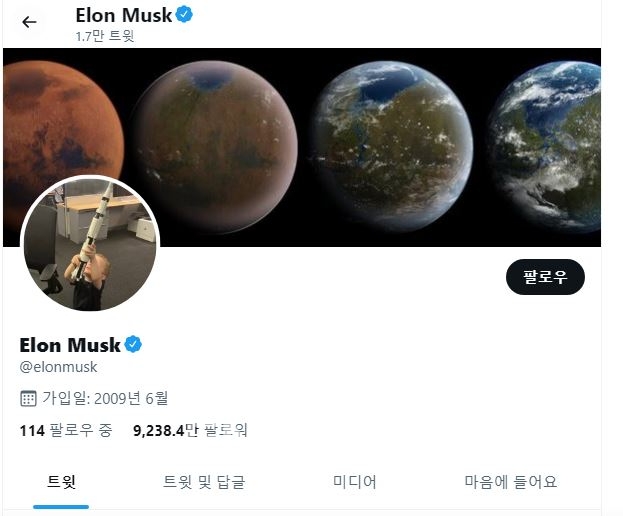Switch to the 트윗 및 답글 tab

click(204, 482)
